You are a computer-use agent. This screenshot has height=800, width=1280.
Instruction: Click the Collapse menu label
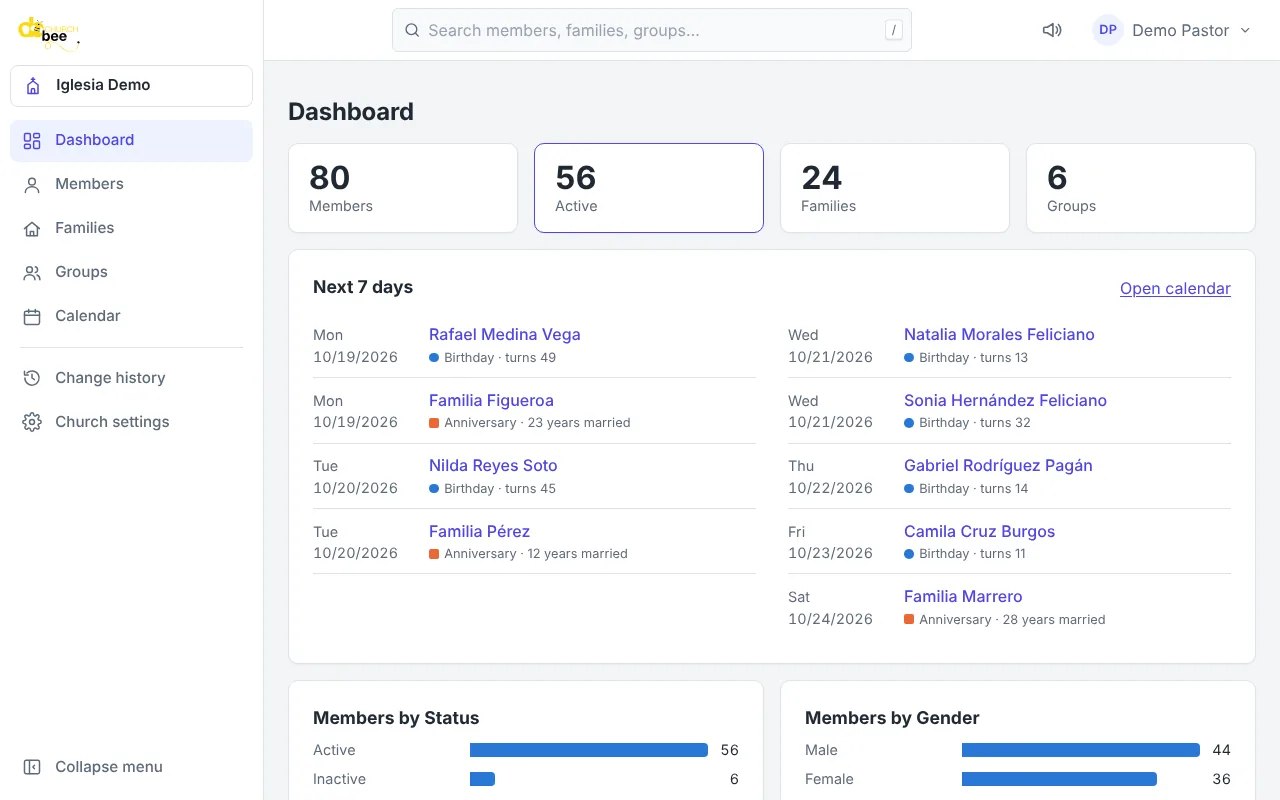point(109,767)
